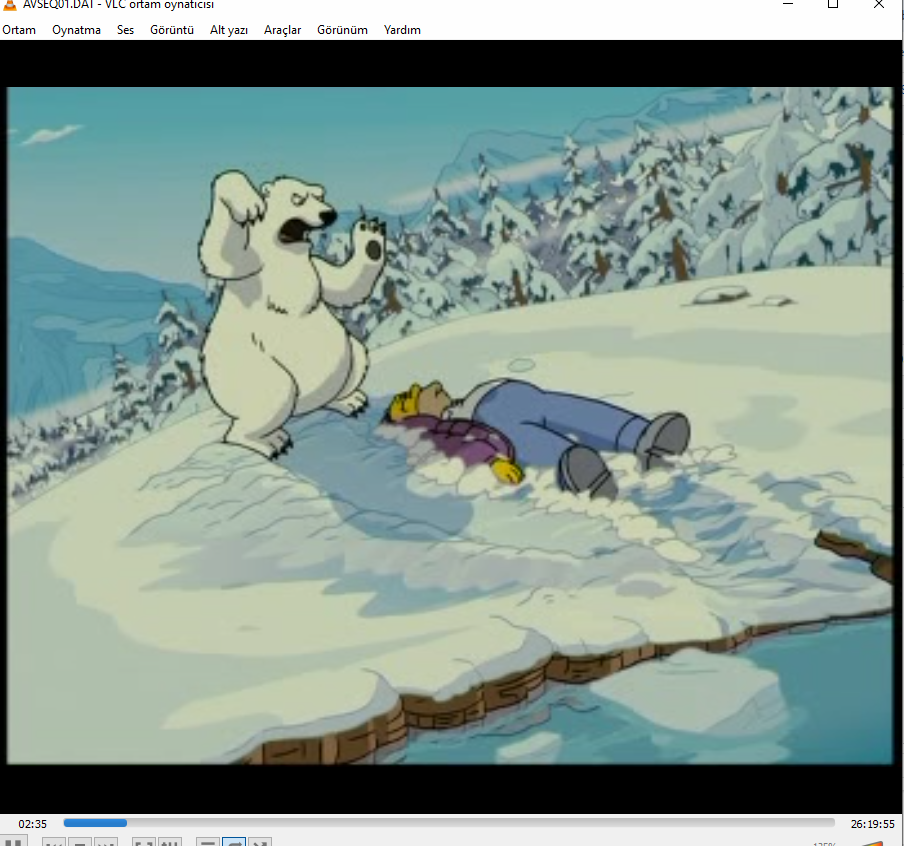The height and width of the screenshot is (846, 904).
Task: Skip to the next media item
Action: [106, 843]
